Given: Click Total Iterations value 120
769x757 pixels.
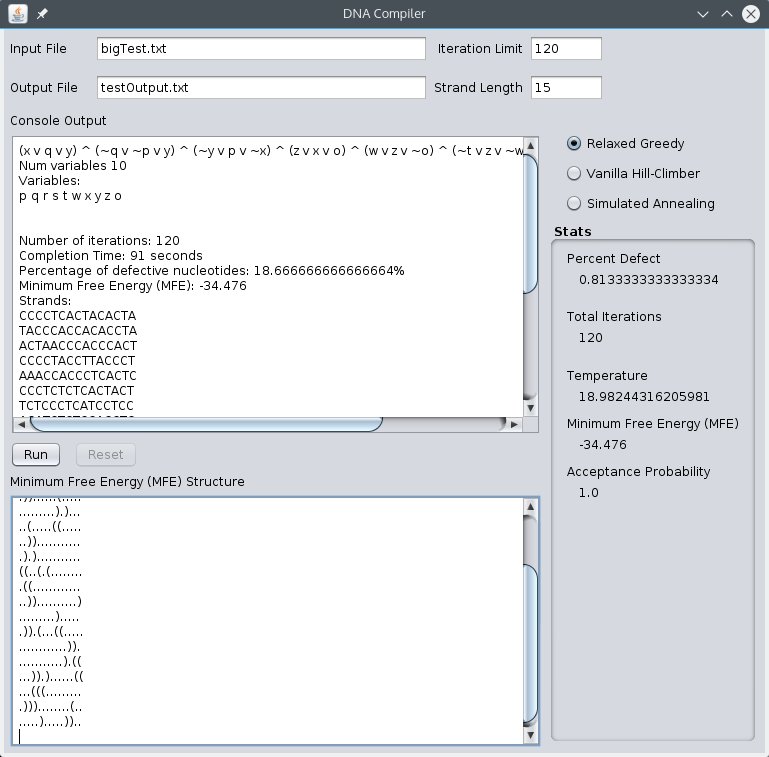Looking at the screenshot, I should click(590, 338).
